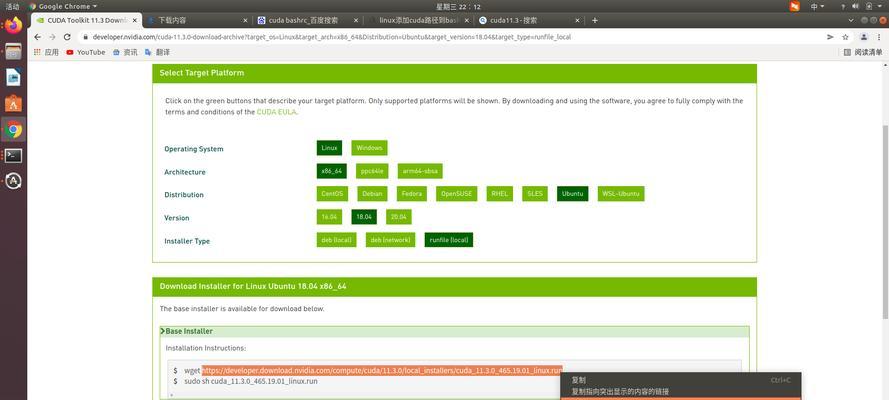Select OpenSUSE distribution
The image size is (889, 400).
pyautogui.click(x=457, y=194)
